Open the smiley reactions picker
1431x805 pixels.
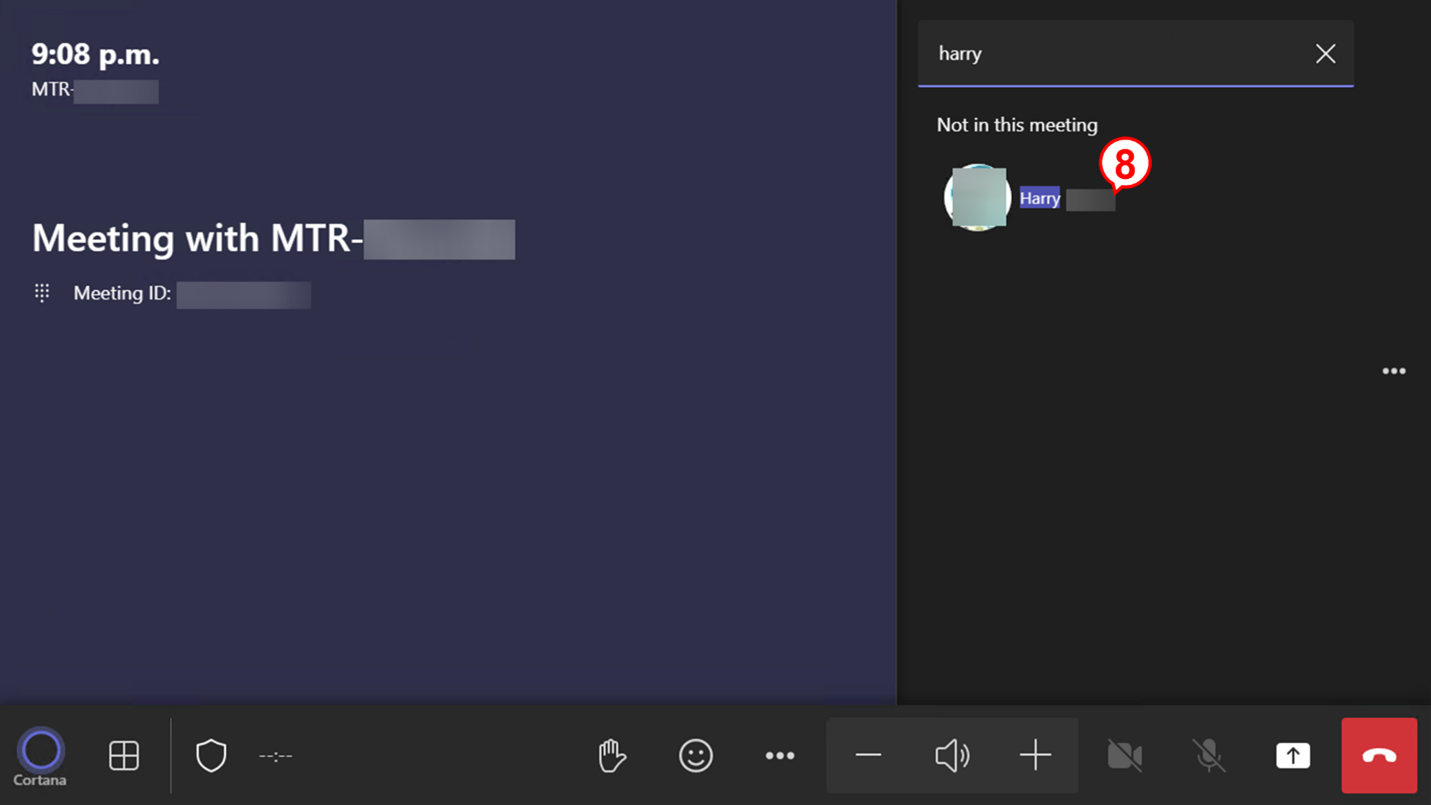coord(696,756)
